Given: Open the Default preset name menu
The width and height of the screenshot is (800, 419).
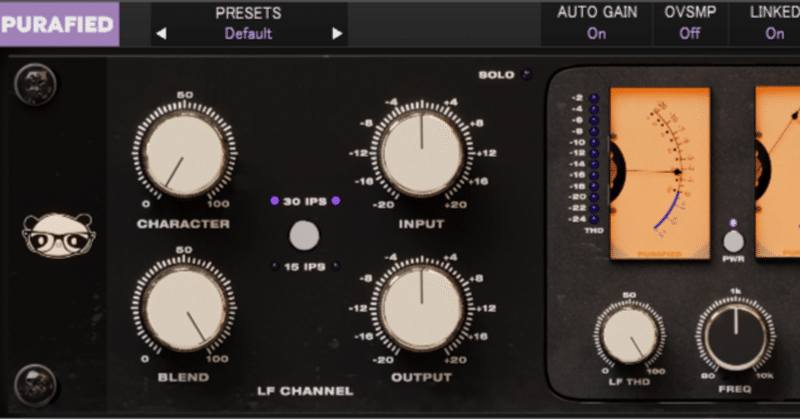Looking at the screenshot, I should pyautogui.click(x=248, y=34).
